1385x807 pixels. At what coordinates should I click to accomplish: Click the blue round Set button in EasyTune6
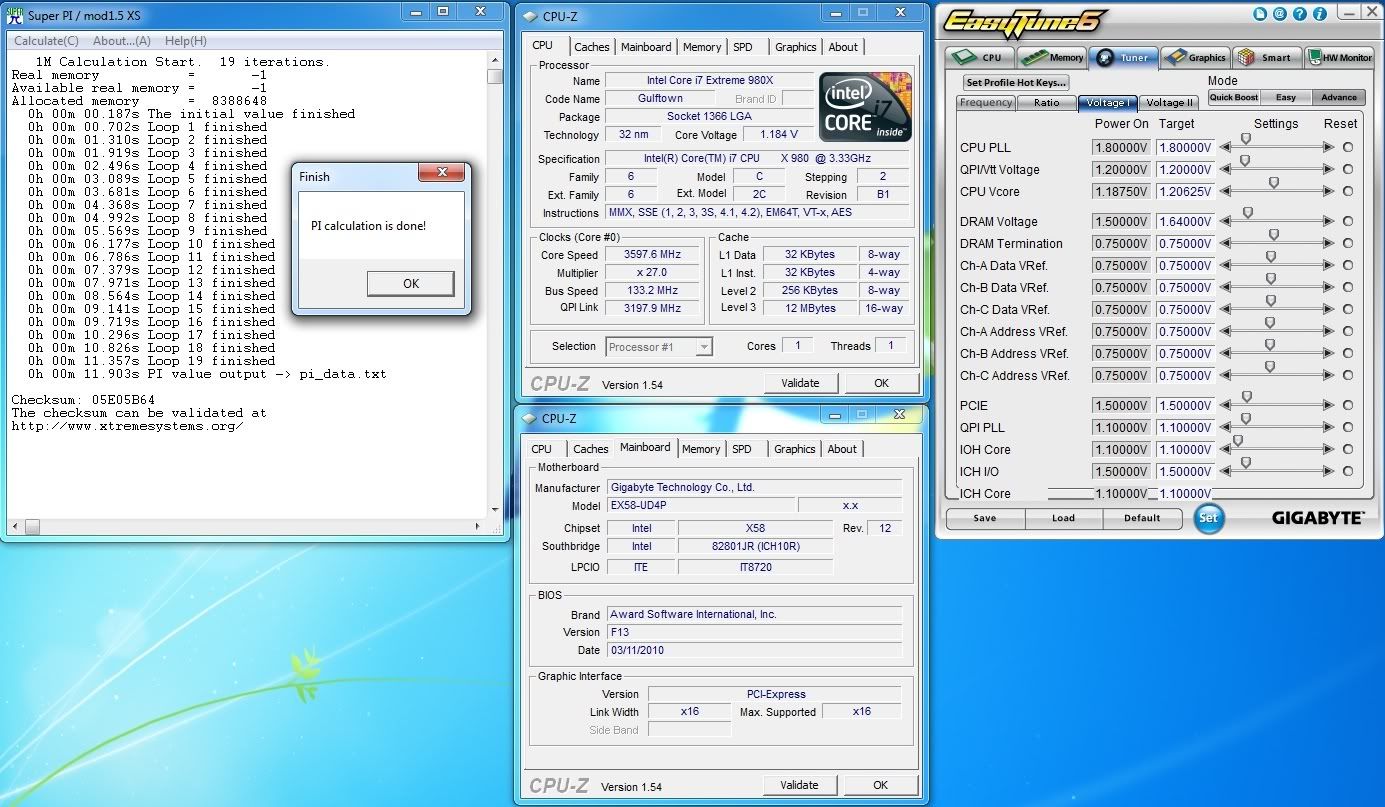click(1209, 518)
